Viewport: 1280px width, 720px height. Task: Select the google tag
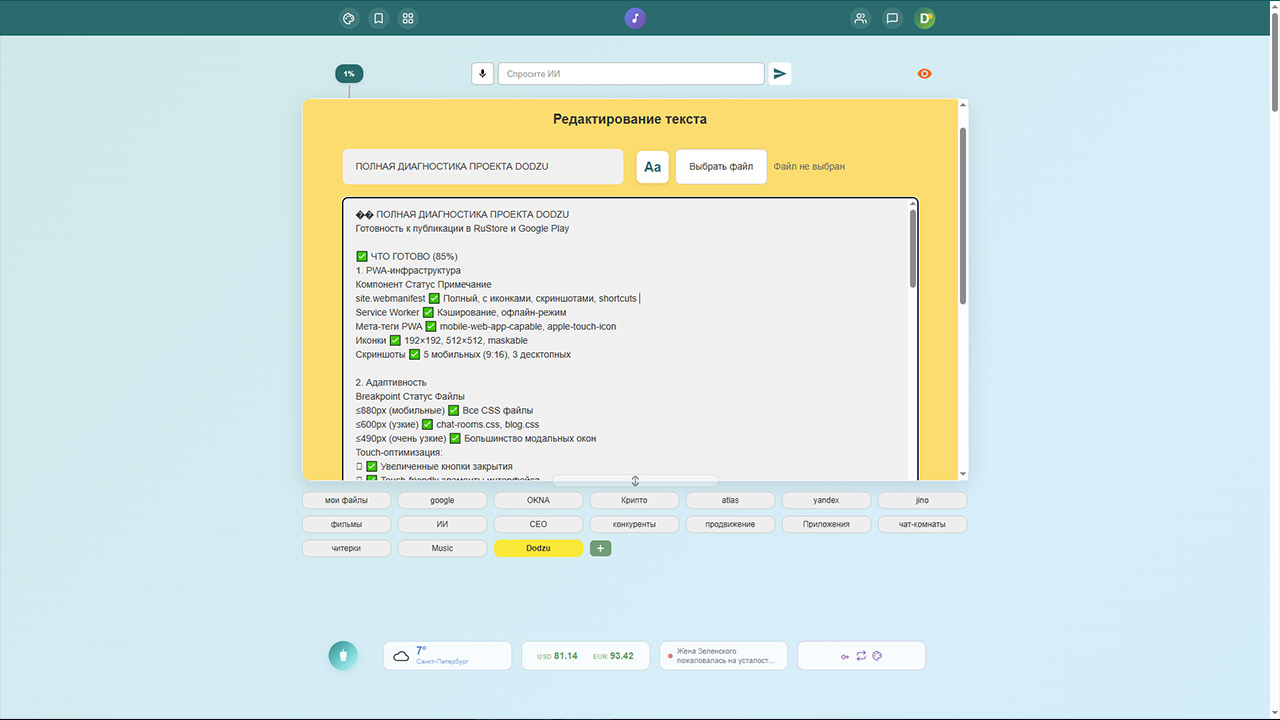442,500
